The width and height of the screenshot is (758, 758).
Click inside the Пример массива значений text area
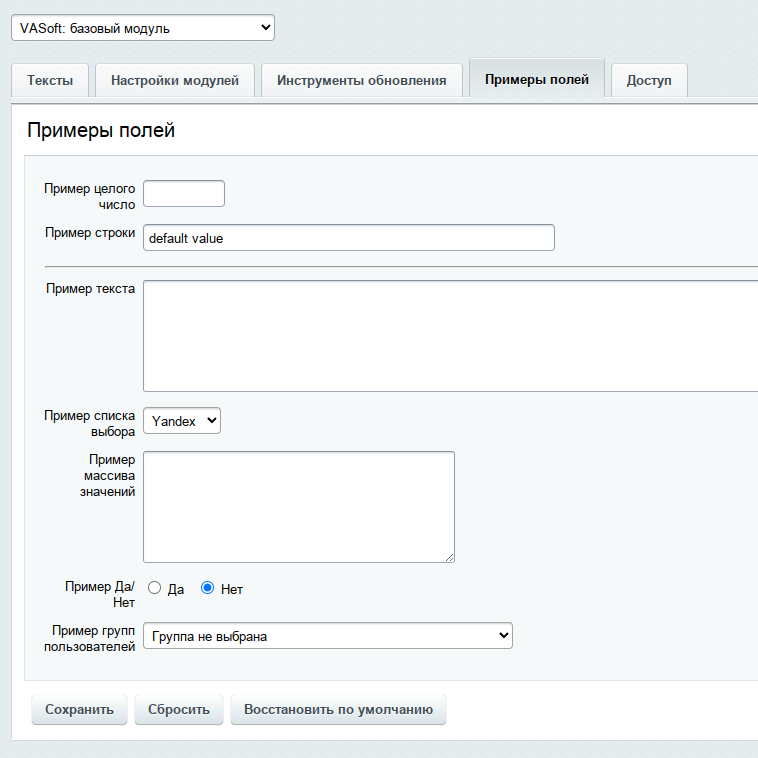pos(298,506)
